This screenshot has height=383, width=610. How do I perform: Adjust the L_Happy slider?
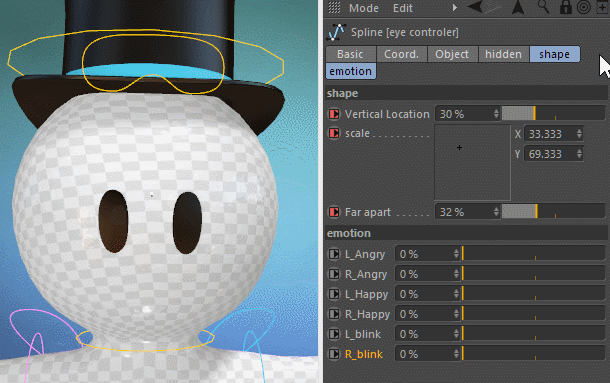[533, 294]
